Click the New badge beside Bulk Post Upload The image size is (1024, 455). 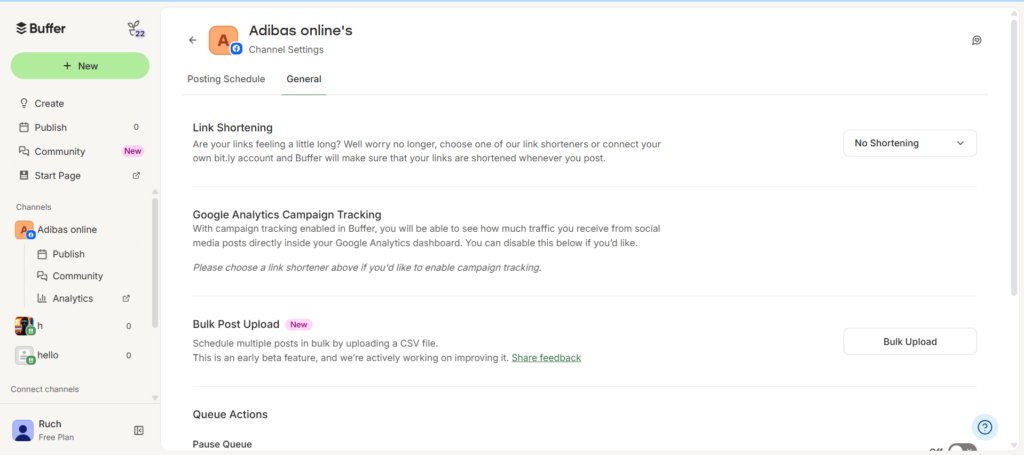point(298,324)
